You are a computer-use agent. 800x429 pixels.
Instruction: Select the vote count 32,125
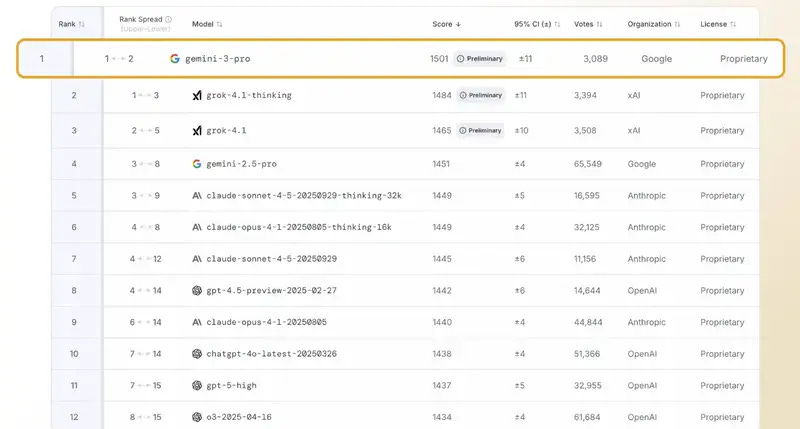[x=587, y=227]
